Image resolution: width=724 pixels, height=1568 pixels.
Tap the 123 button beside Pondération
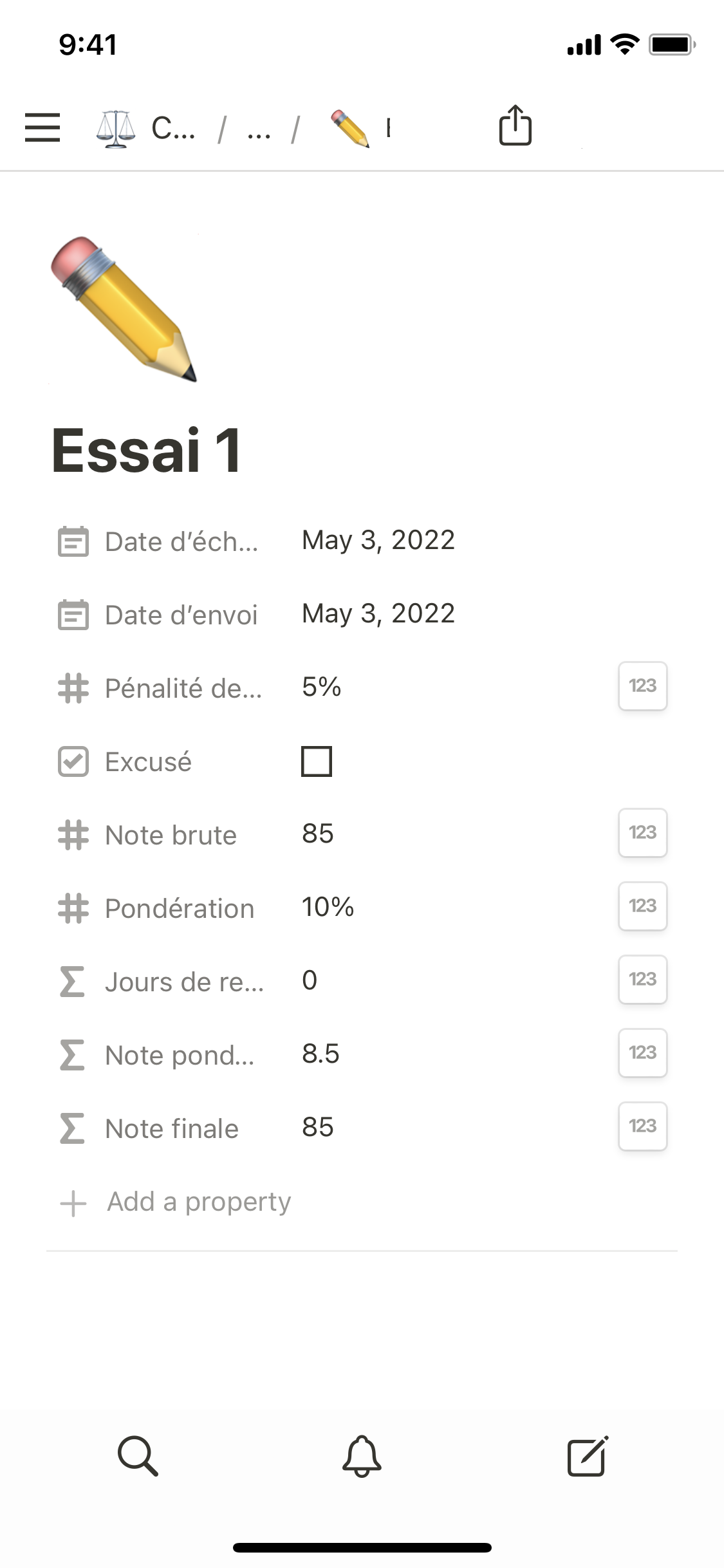[642, 906]
